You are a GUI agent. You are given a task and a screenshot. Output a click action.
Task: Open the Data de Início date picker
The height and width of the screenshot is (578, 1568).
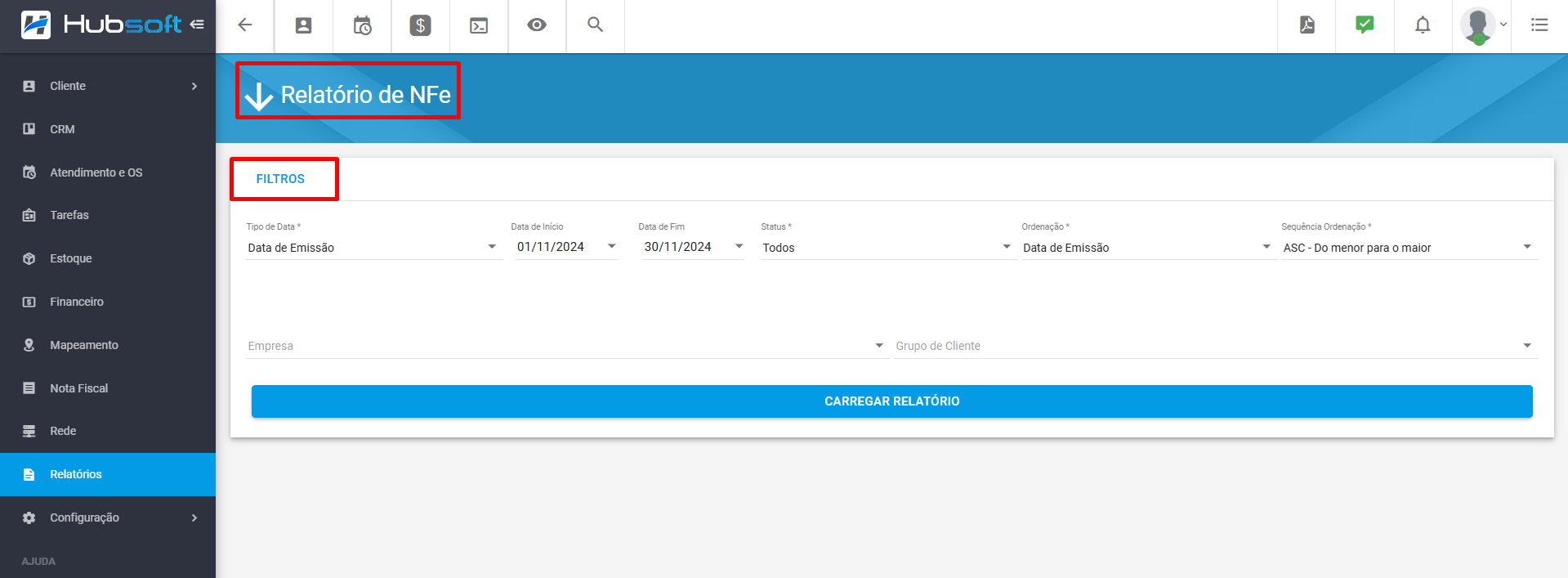(565, 247)
